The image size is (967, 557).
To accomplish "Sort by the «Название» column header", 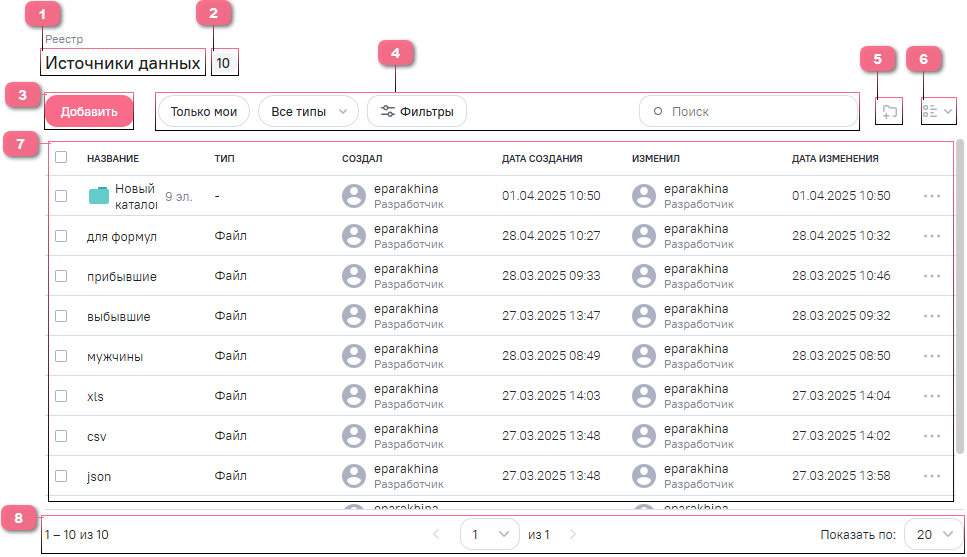I will click(112, 158).
